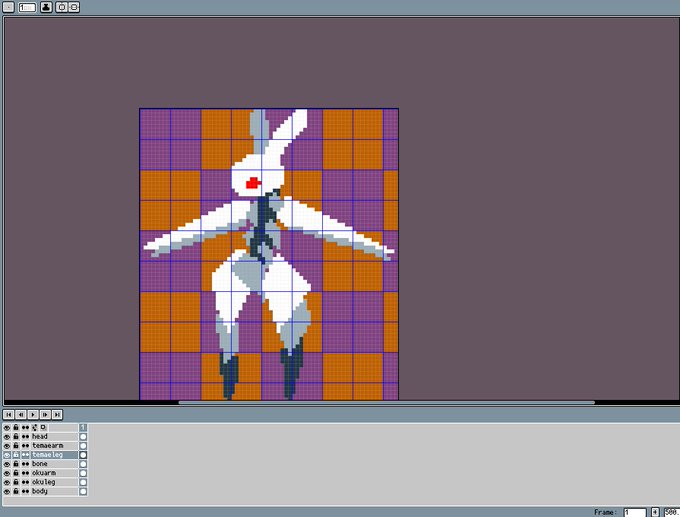Screen dimensions: 680x517
Task: Toggle the body layer's lock icon
Action: 16,491
